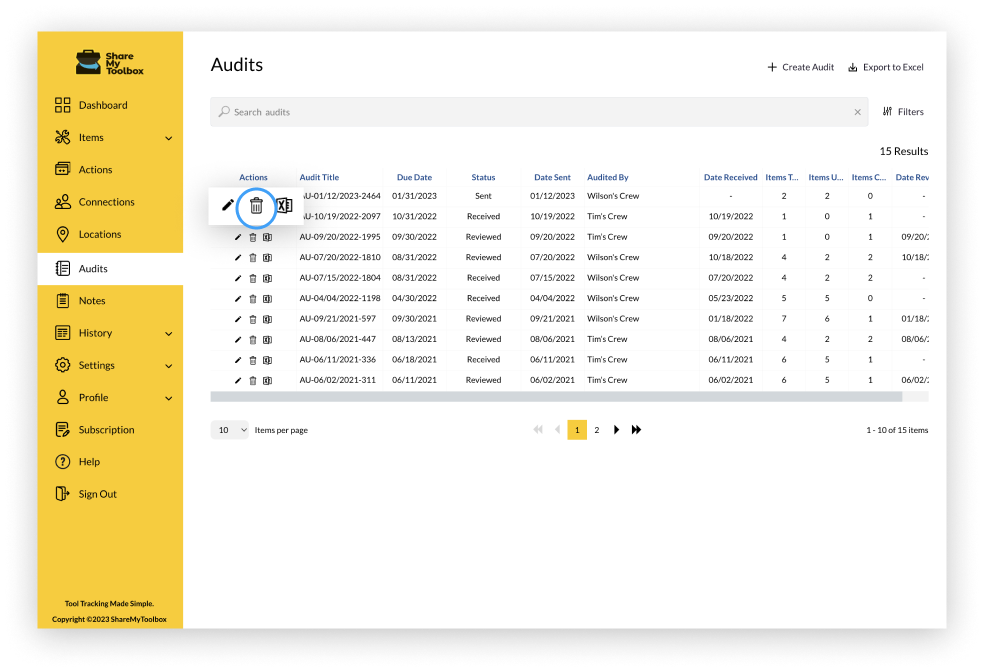Viewport: 985px width, 672px height.
Task: Click Export to Excel
Action: (x=886, y=66)
